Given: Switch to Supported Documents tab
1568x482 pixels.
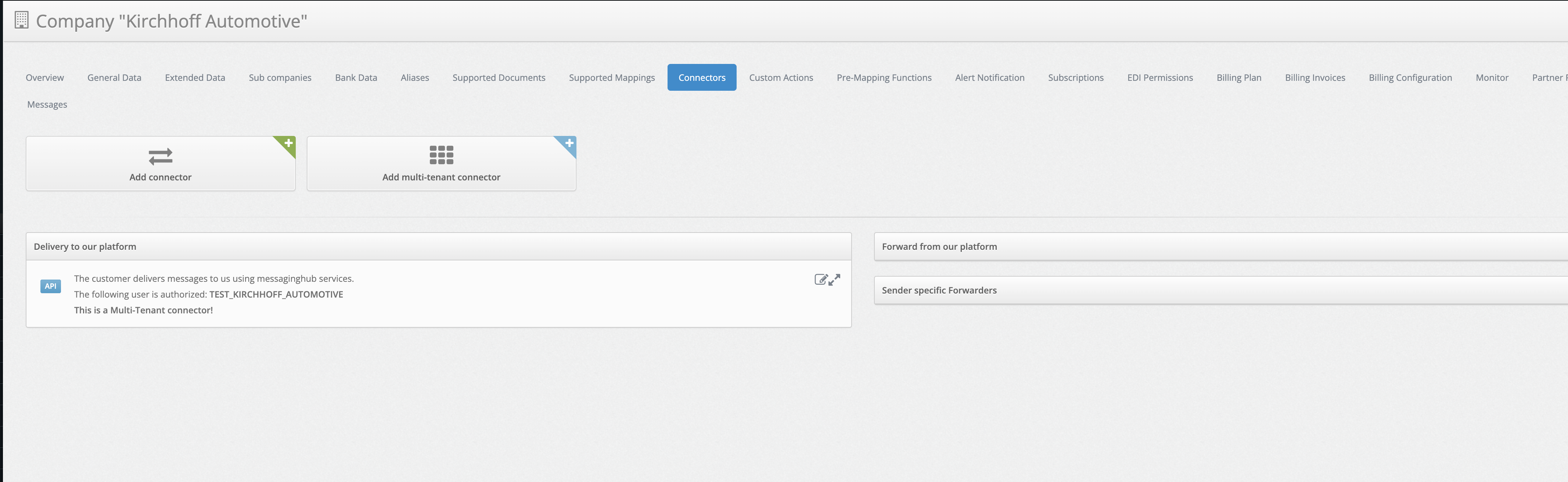Looking at the screenshot, I should pyautogui.click(x=499, y=77).
